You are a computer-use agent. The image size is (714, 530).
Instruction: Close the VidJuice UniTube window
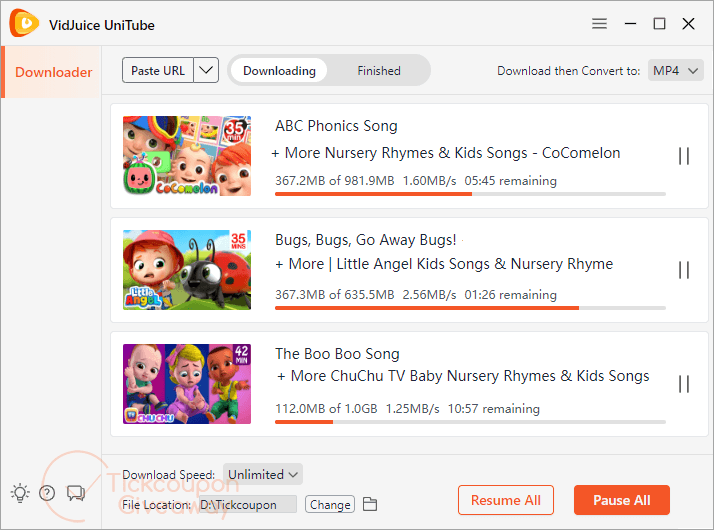[688, 23]
